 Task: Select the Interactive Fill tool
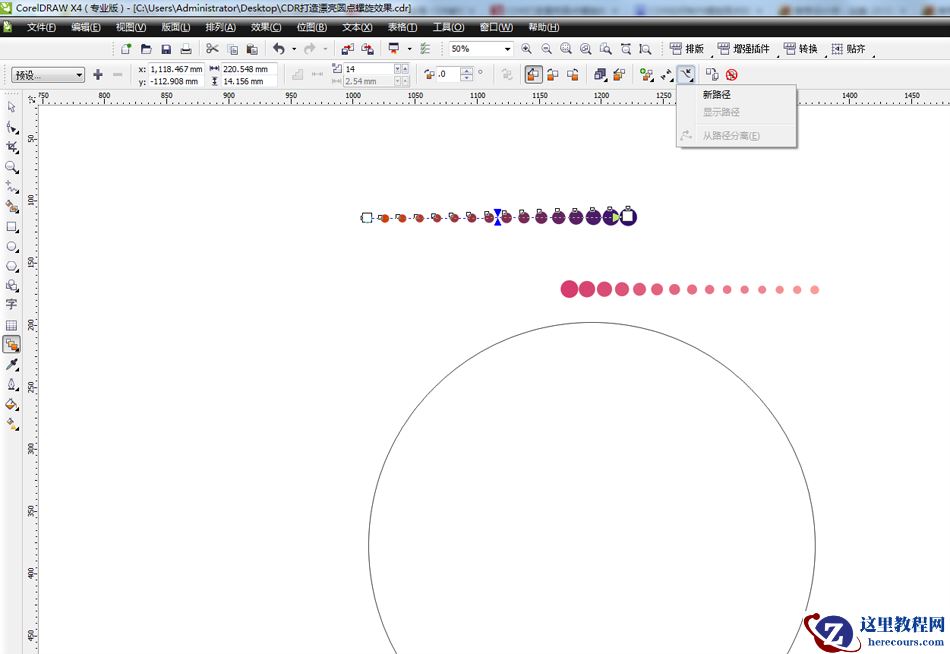pos(12,424)
